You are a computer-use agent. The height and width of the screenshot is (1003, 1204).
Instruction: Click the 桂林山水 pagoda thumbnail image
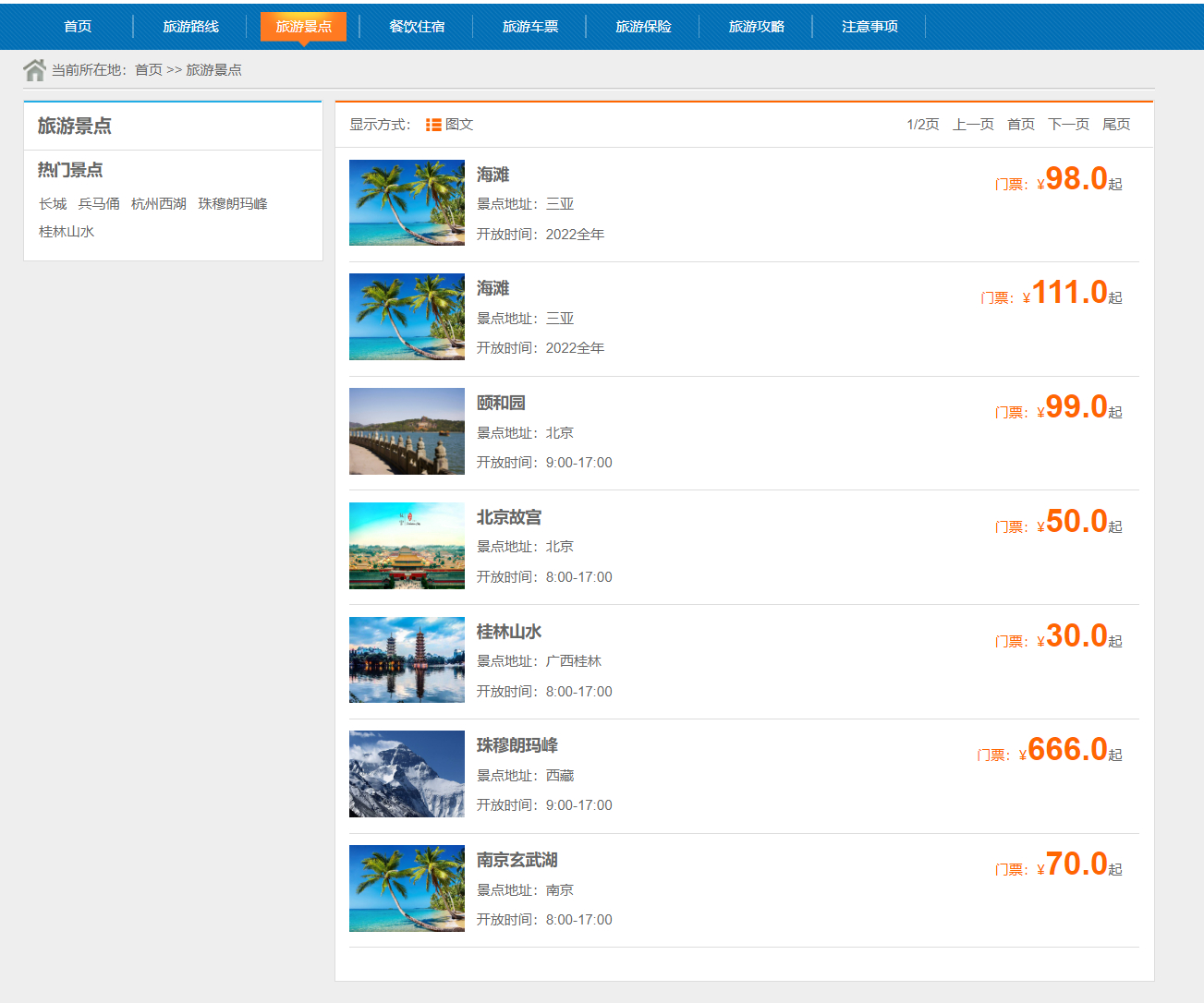407,659
